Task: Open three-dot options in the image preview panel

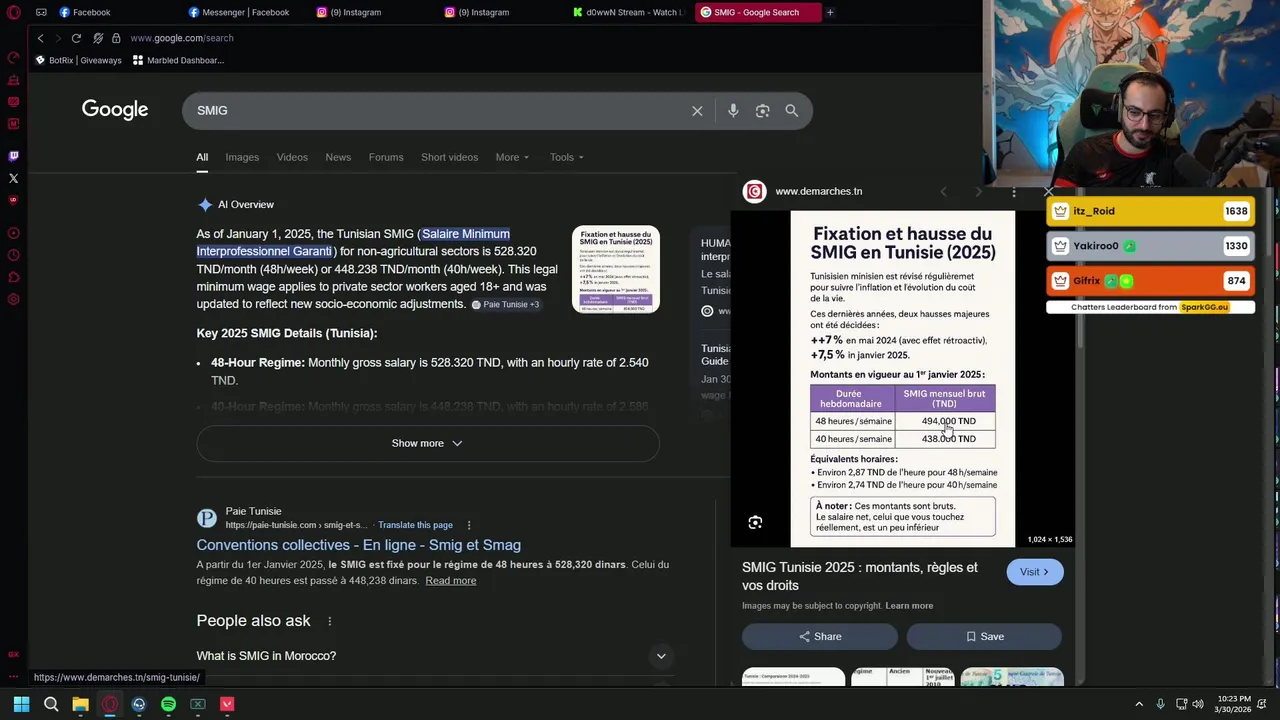Action: [1014, 192]
